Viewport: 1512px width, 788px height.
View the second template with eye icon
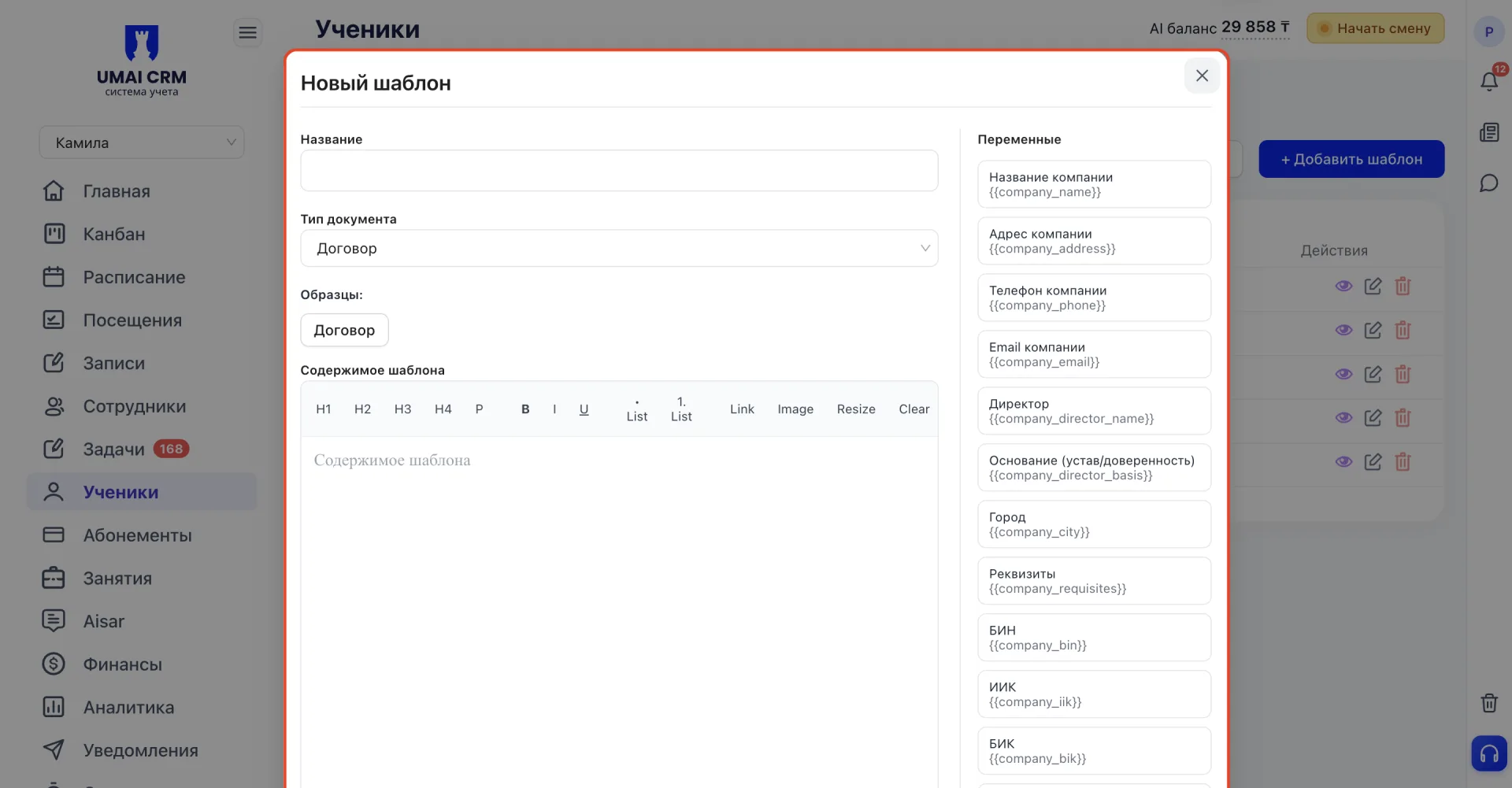click(1343, 331)
